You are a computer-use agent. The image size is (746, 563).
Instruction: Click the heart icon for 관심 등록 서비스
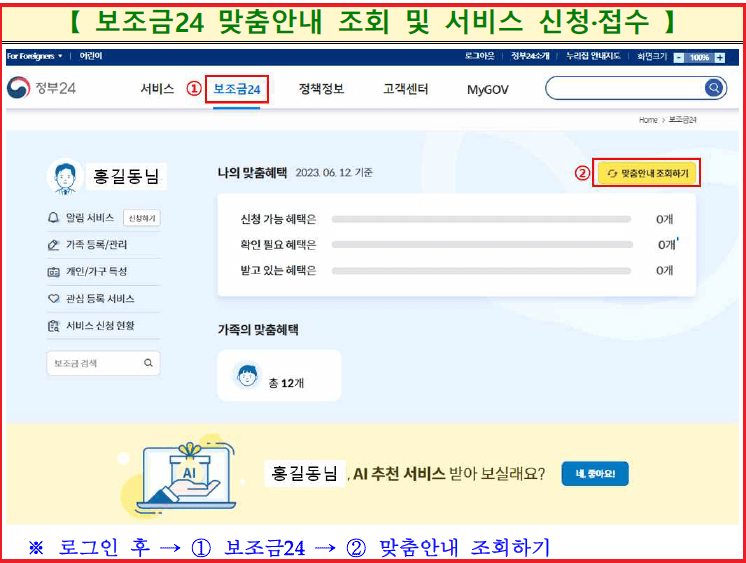click(53, 298)
